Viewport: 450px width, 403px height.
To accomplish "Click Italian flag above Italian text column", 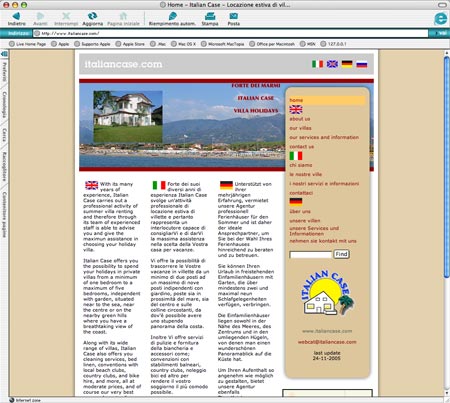I will (159, 185).
